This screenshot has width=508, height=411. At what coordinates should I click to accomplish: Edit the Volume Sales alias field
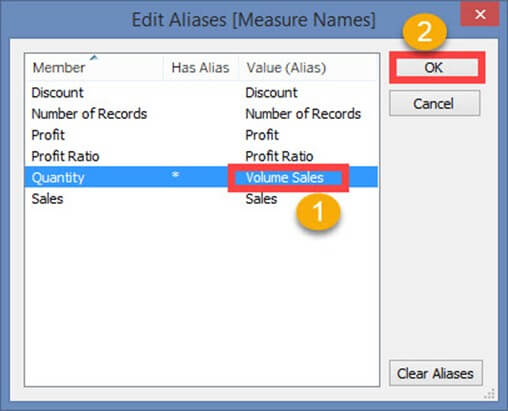(288, 178)
